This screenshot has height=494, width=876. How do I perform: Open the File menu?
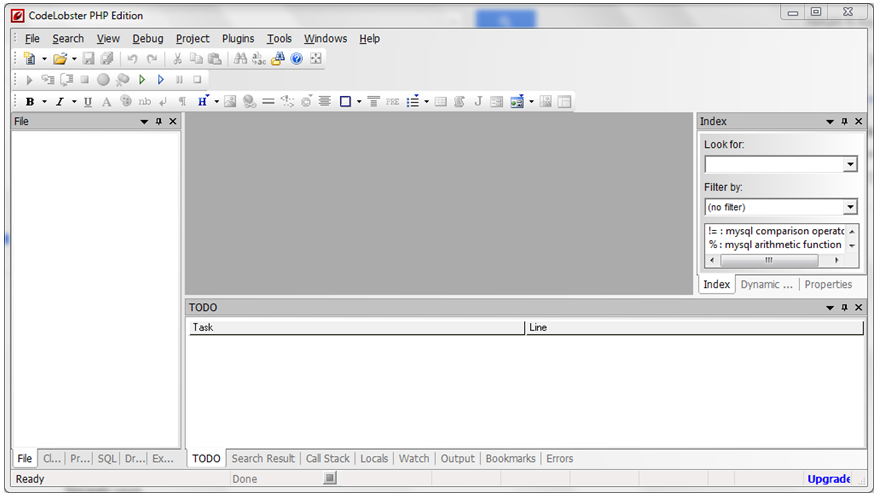pos(32,39)
